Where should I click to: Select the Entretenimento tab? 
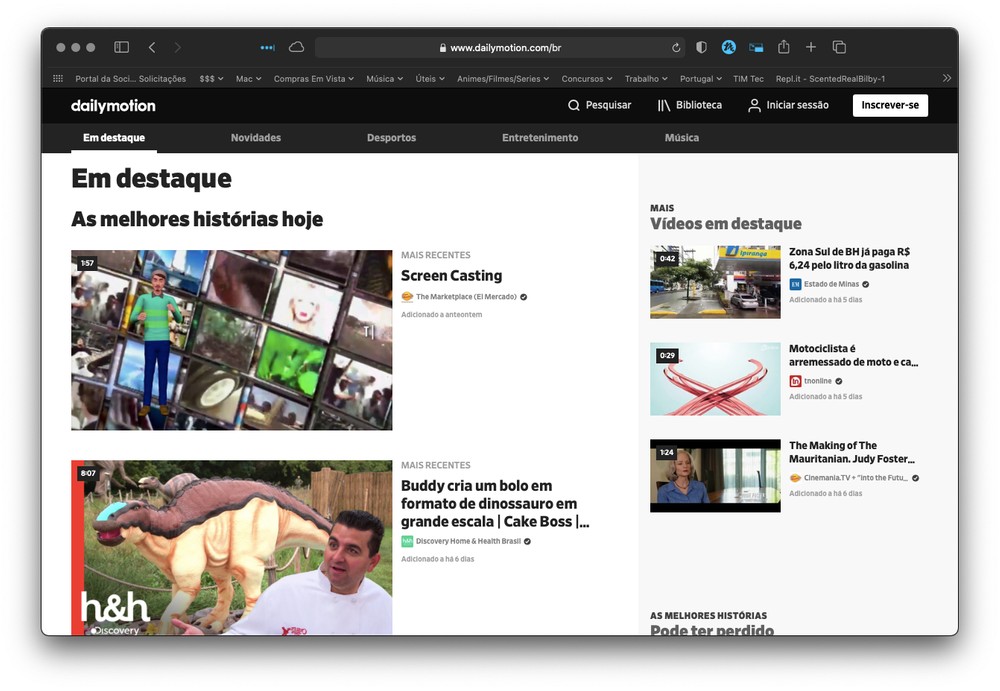[x=540, y=138]
